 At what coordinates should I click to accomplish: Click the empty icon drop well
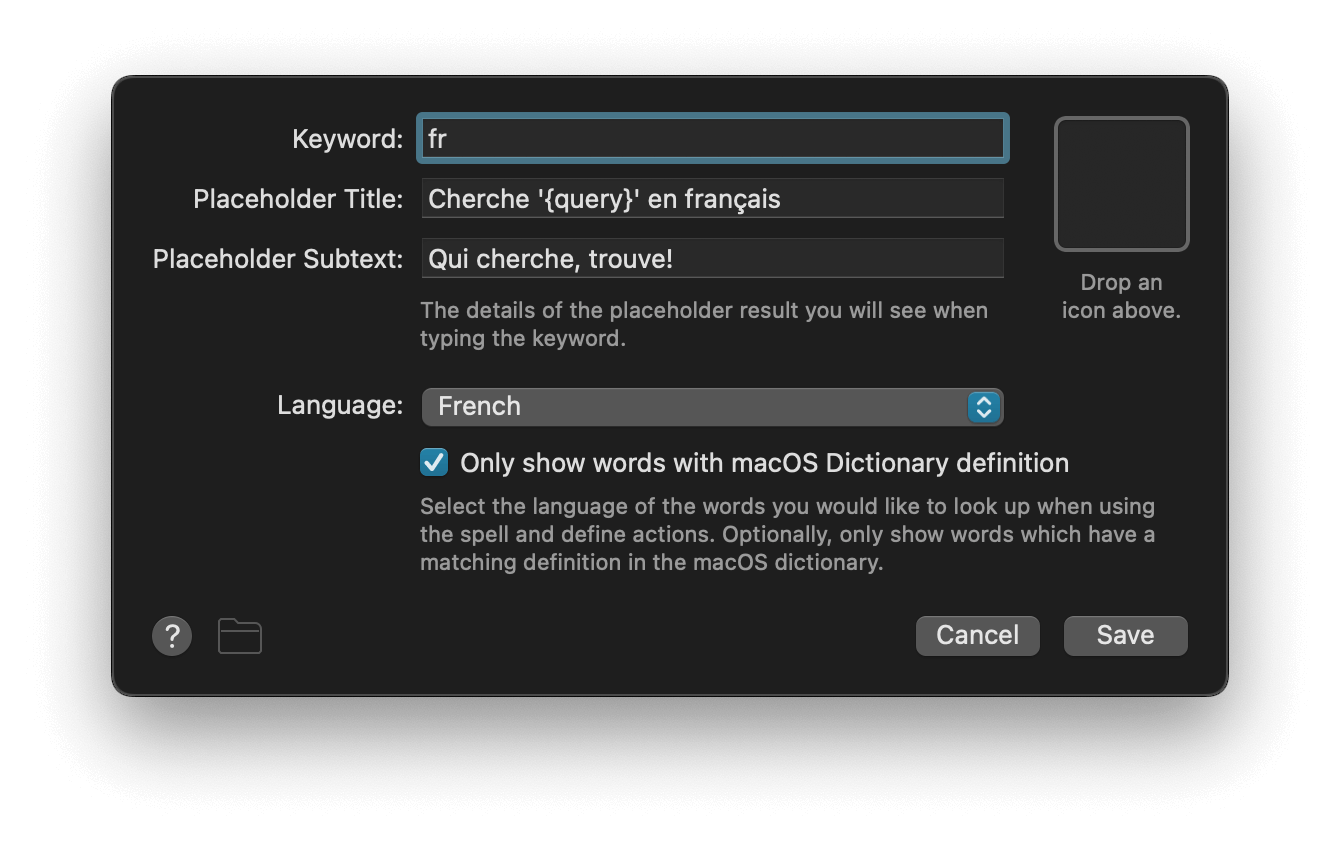point(1121,183)
